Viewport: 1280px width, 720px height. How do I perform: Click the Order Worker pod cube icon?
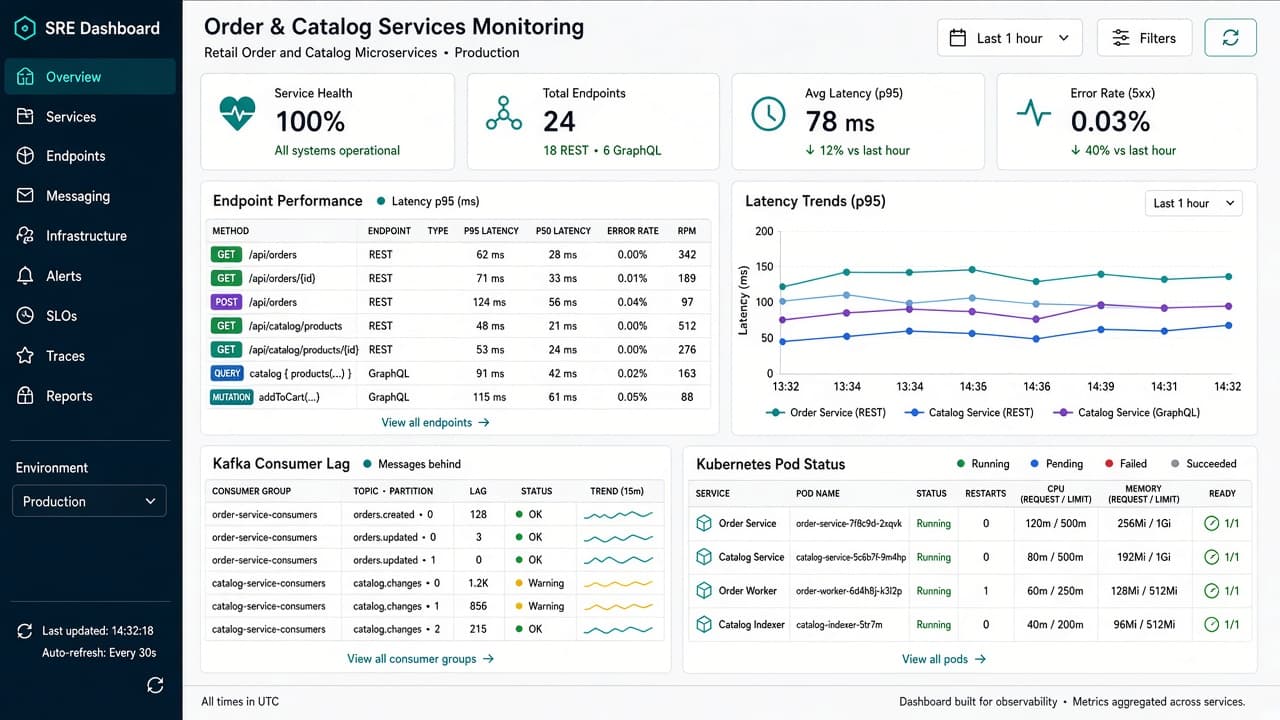(703, 591)
